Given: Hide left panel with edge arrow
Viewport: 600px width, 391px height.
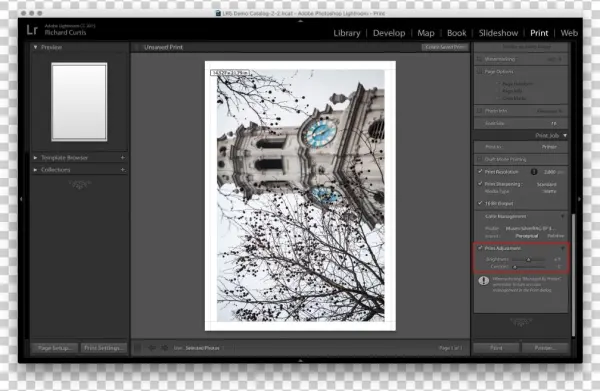Looking at the screenshot, I should tap(21, 199).
